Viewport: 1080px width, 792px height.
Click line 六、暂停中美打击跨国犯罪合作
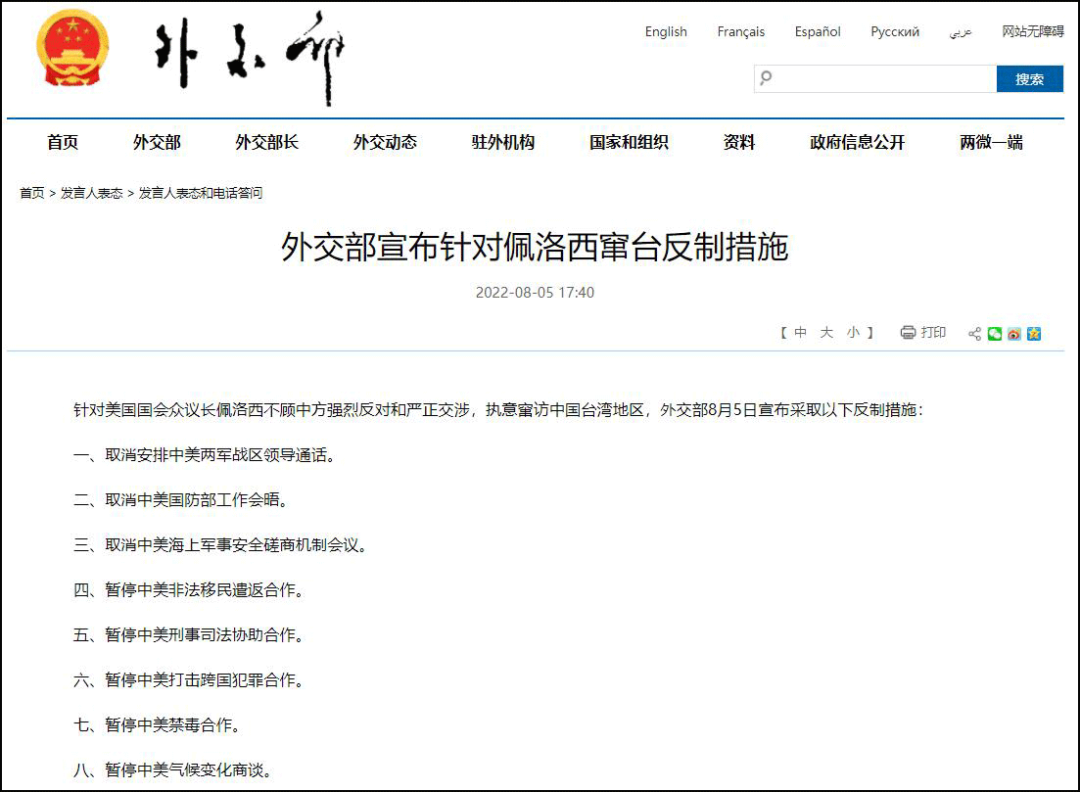click(x=188, y=680)
